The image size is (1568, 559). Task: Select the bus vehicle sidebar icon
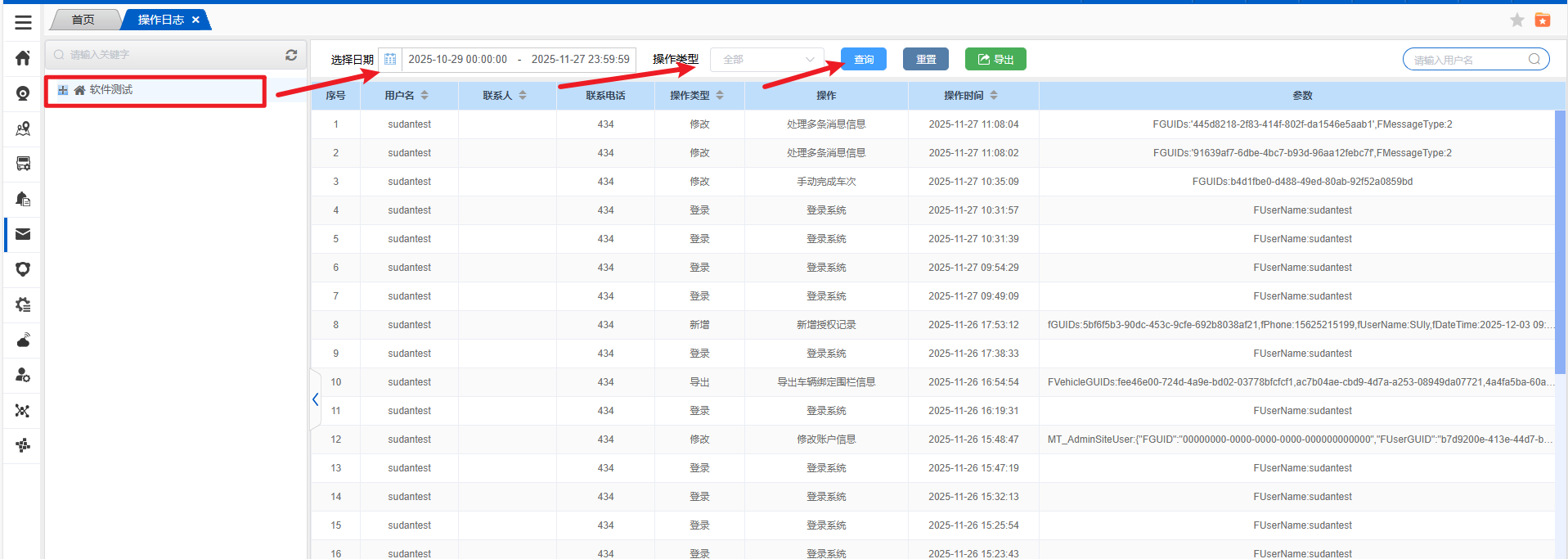click(23, 164)
